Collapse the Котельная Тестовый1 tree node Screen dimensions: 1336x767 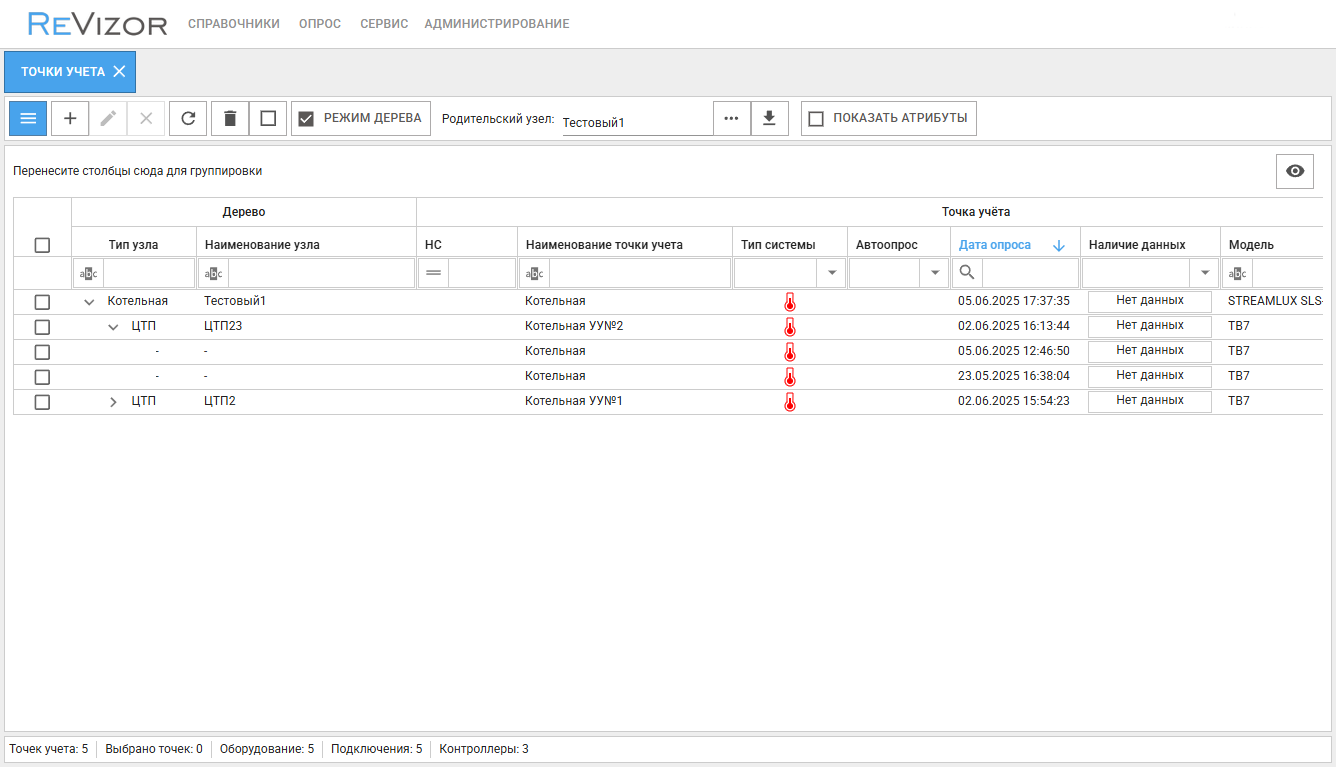coord(89,301)
